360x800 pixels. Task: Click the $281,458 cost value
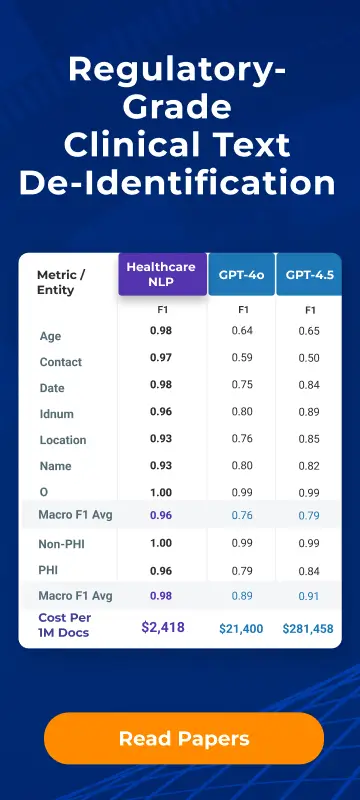308,629
